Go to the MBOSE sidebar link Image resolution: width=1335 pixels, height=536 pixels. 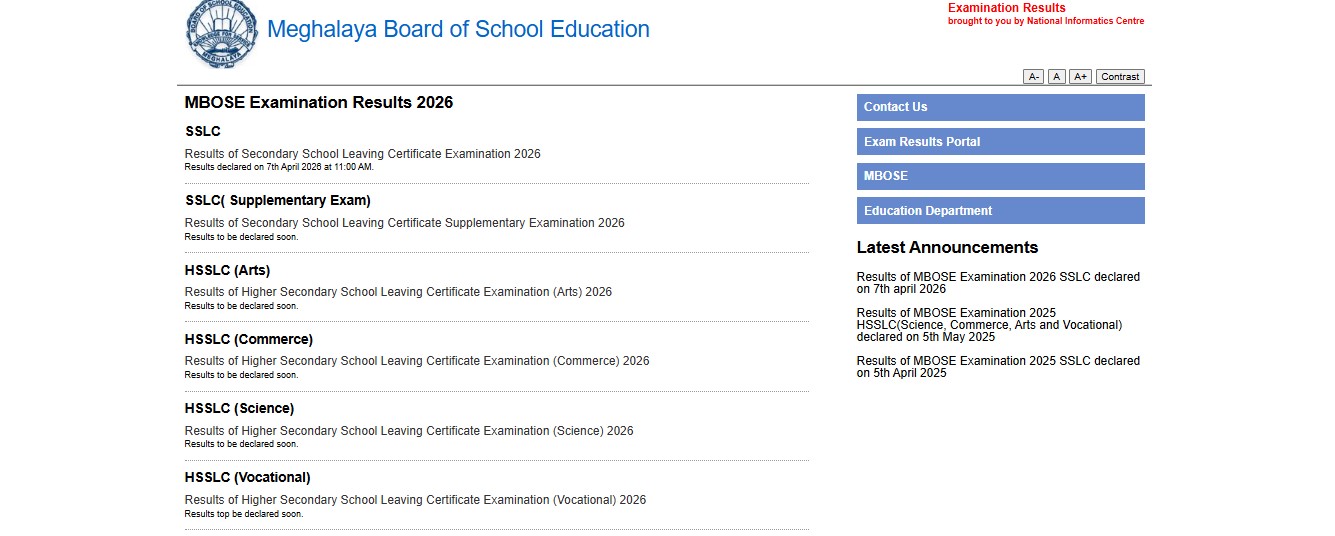pyautogui.click(x=1000, y=176)
